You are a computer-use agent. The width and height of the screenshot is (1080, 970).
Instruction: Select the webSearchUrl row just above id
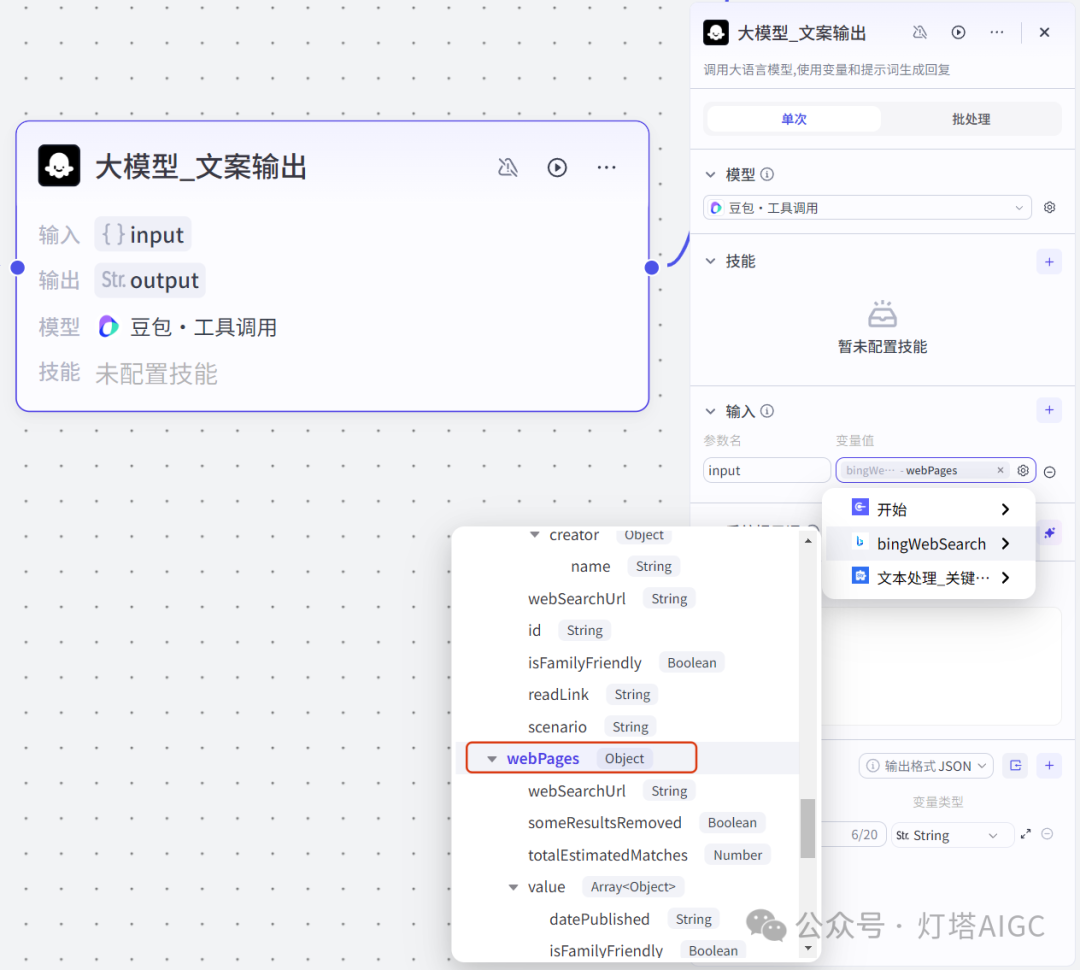coord(625,599)
